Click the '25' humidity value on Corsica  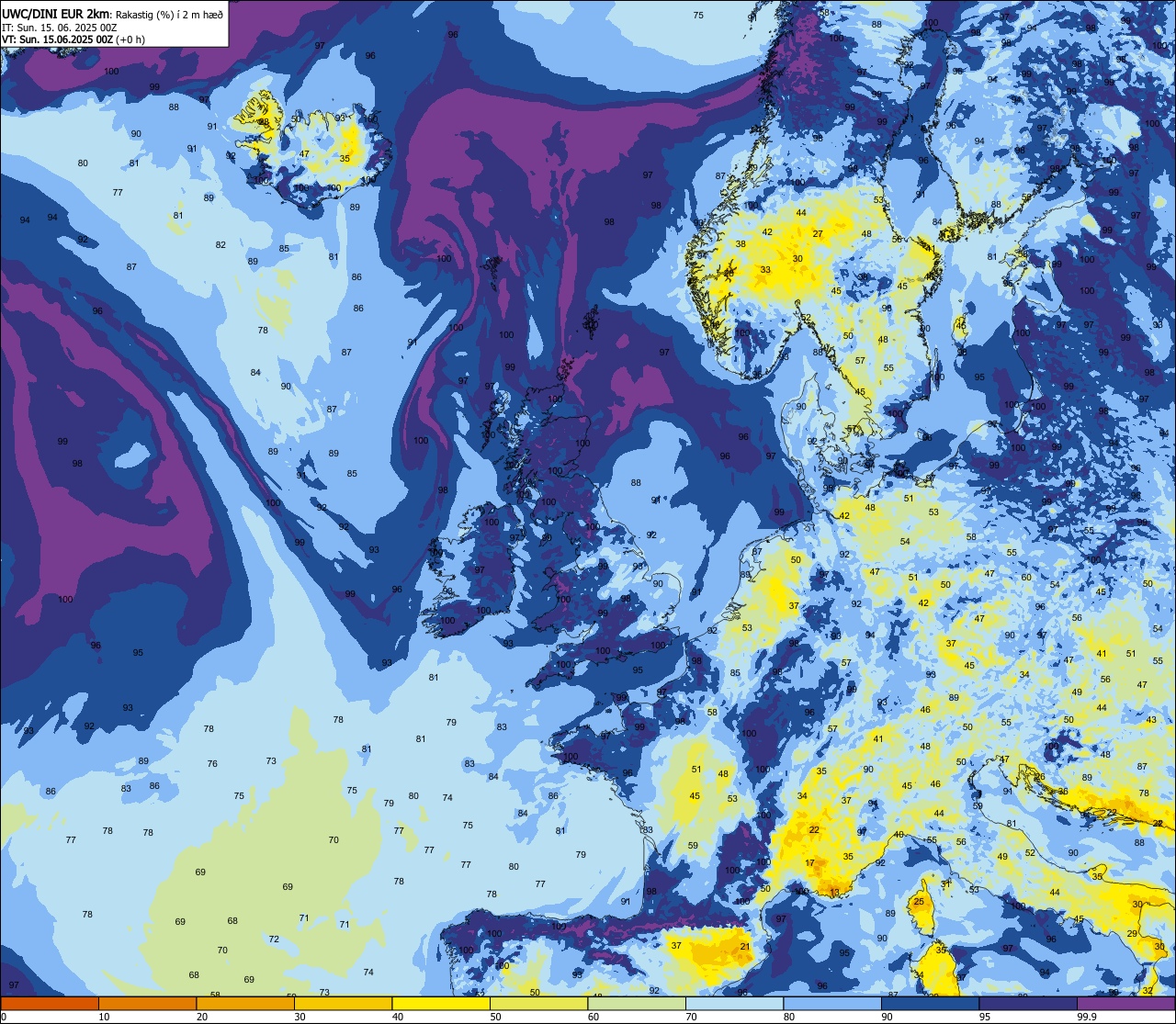(x=919, y=901)
